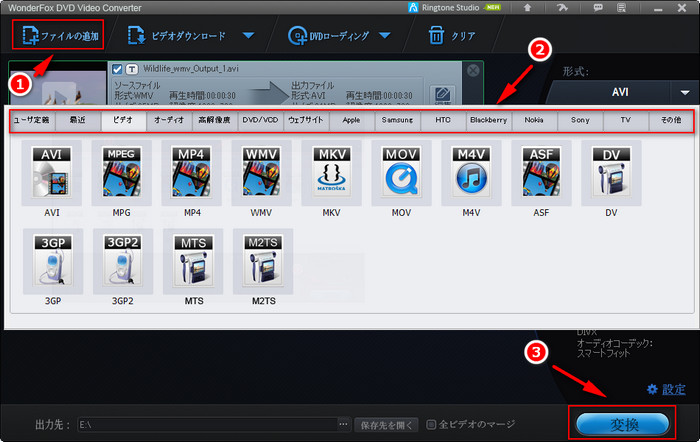Image resolution: width=700 pixels, height=442 pixels.
Task: Uncheck the Wildlife_wmv_Output_1.avi checkbox
Action: point(117,69)
